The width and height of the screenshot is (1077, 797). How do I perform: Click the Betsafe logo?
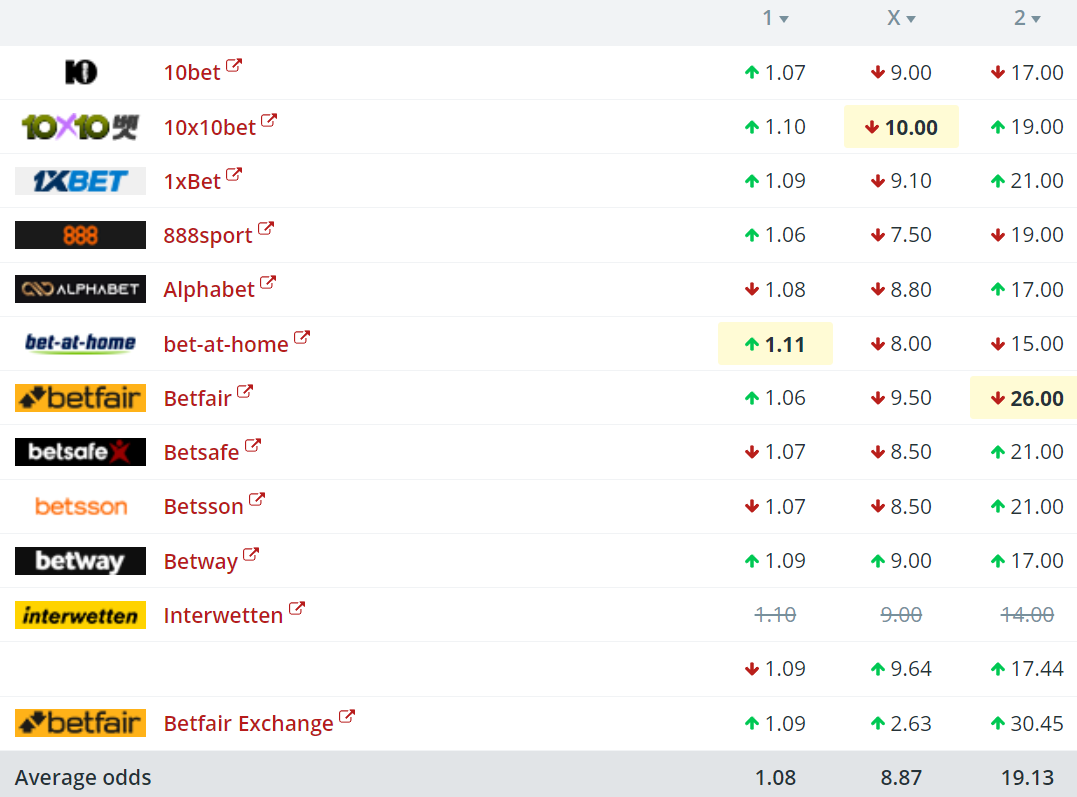tap(80, 452)
